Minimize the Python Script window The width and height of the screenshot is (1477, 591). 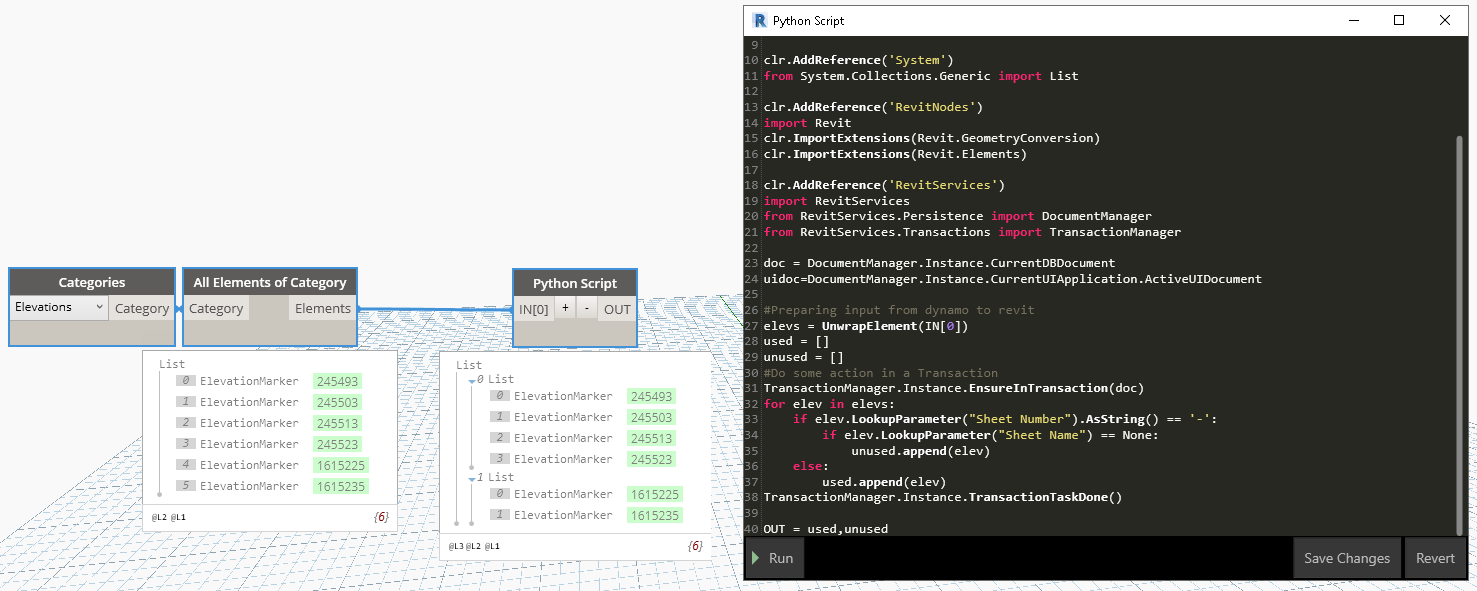(x=1354, y=20)
